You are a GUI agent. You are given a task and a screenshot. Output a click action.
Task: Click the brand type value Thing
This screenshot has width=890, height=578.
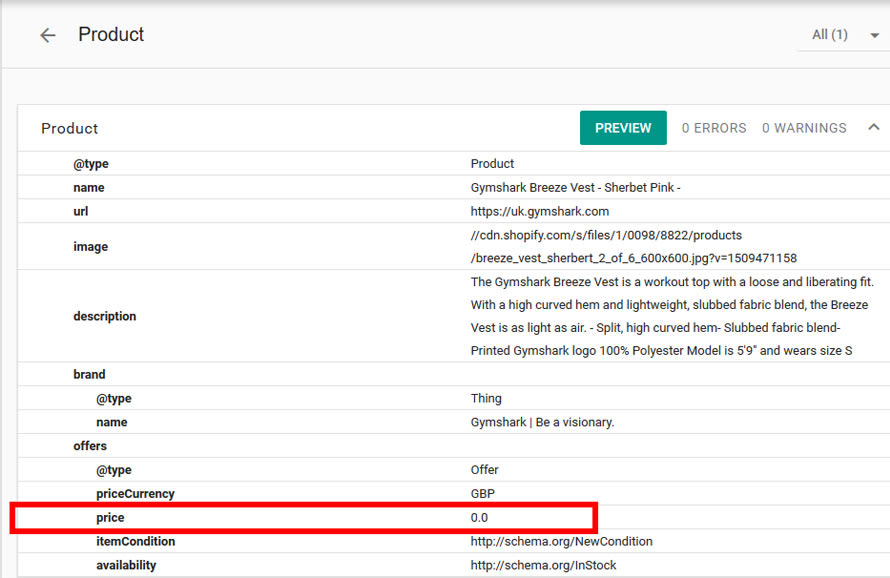[x=486, y=398]
